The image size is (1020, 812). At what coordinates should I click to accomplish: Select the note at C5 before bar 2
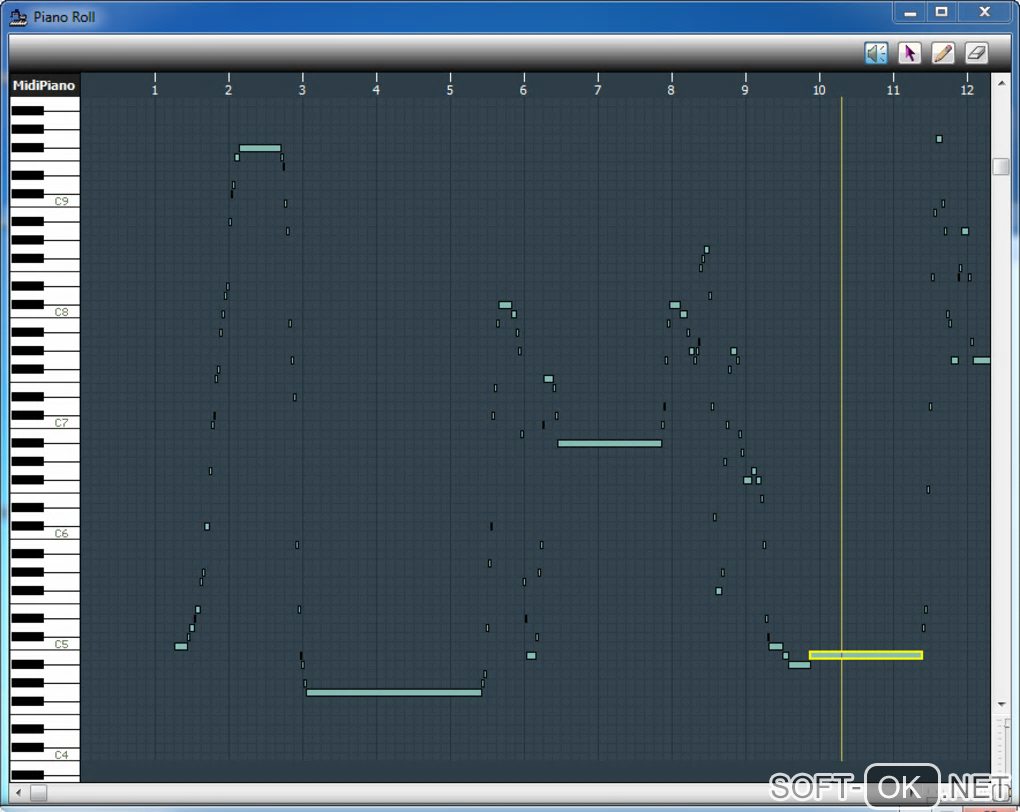pyautogui.click(x=181, y=646)
